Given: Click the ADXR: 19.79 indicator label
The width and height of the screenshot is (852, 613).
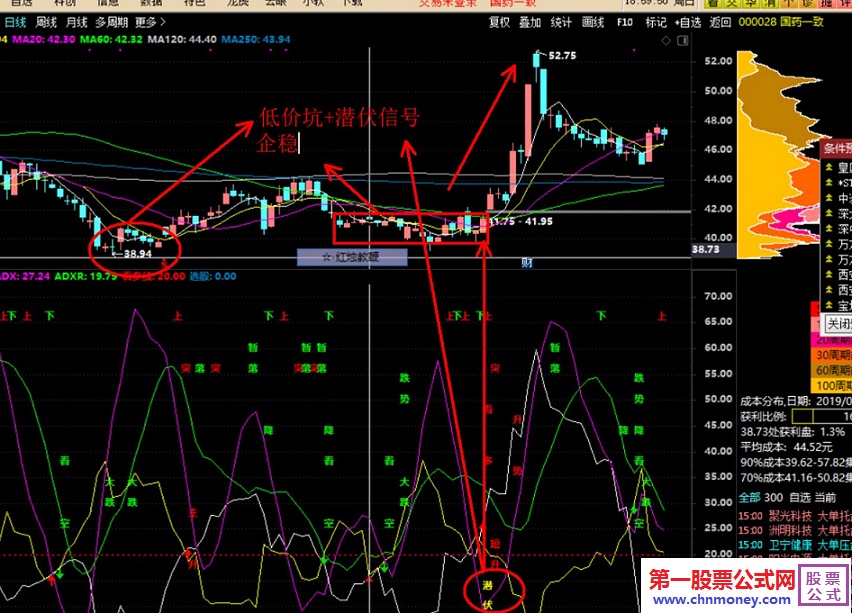Looking at the screenshot, I should pos(85,276).
